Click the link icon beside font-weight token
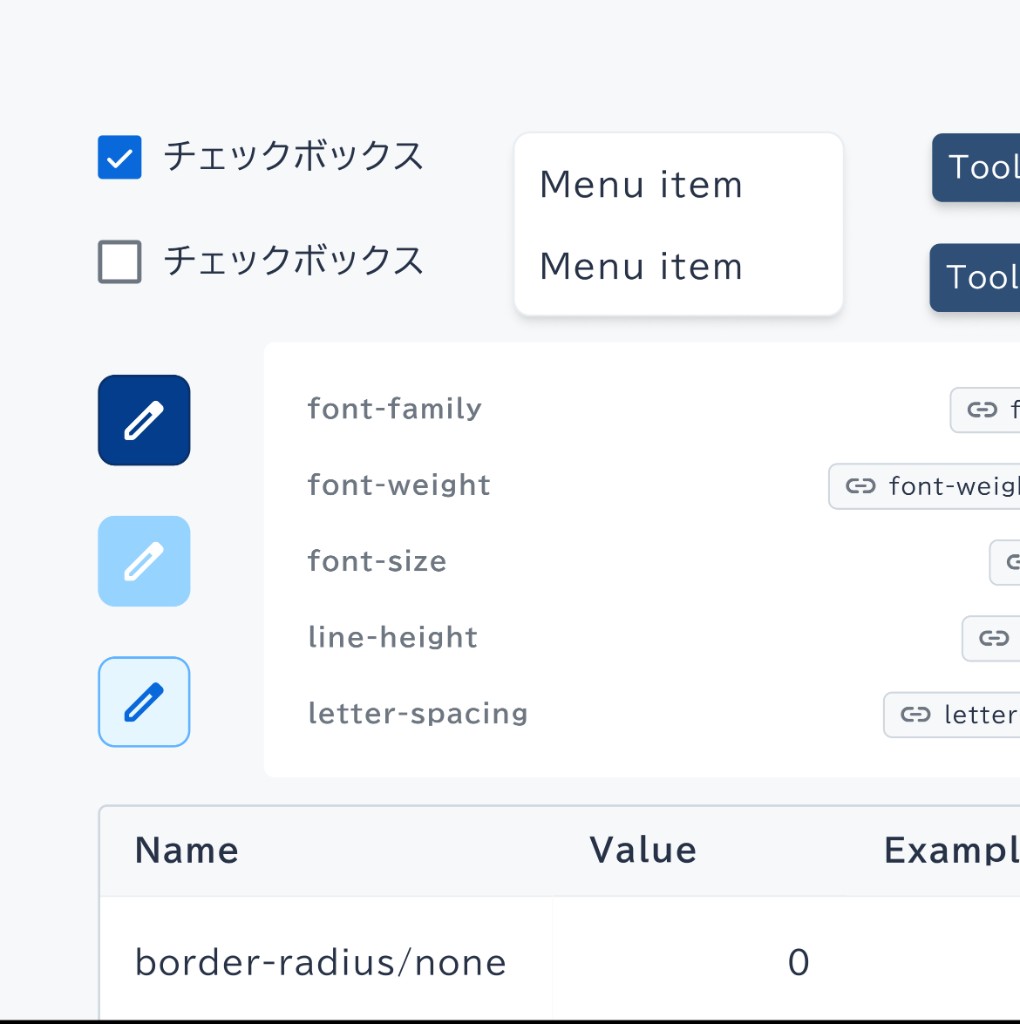This screenshot has width=1020, height=1024. [x=860, y=486]
